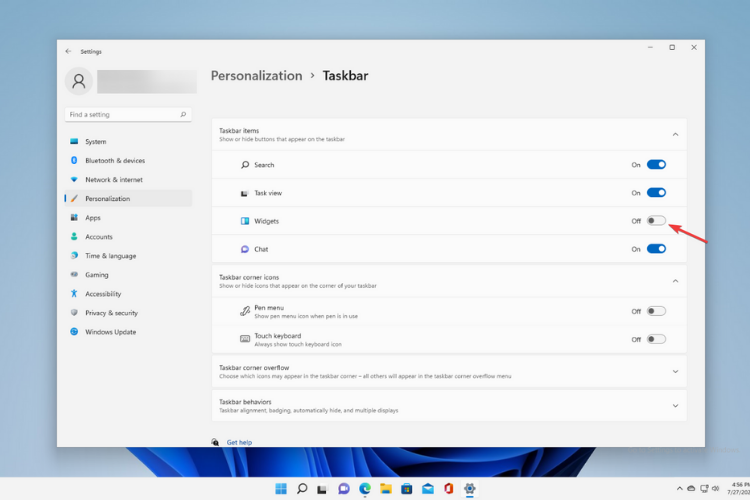
Task: Open Microsoft Store from the taskbar
Action: pyautogui.click(x=407, y=489)
